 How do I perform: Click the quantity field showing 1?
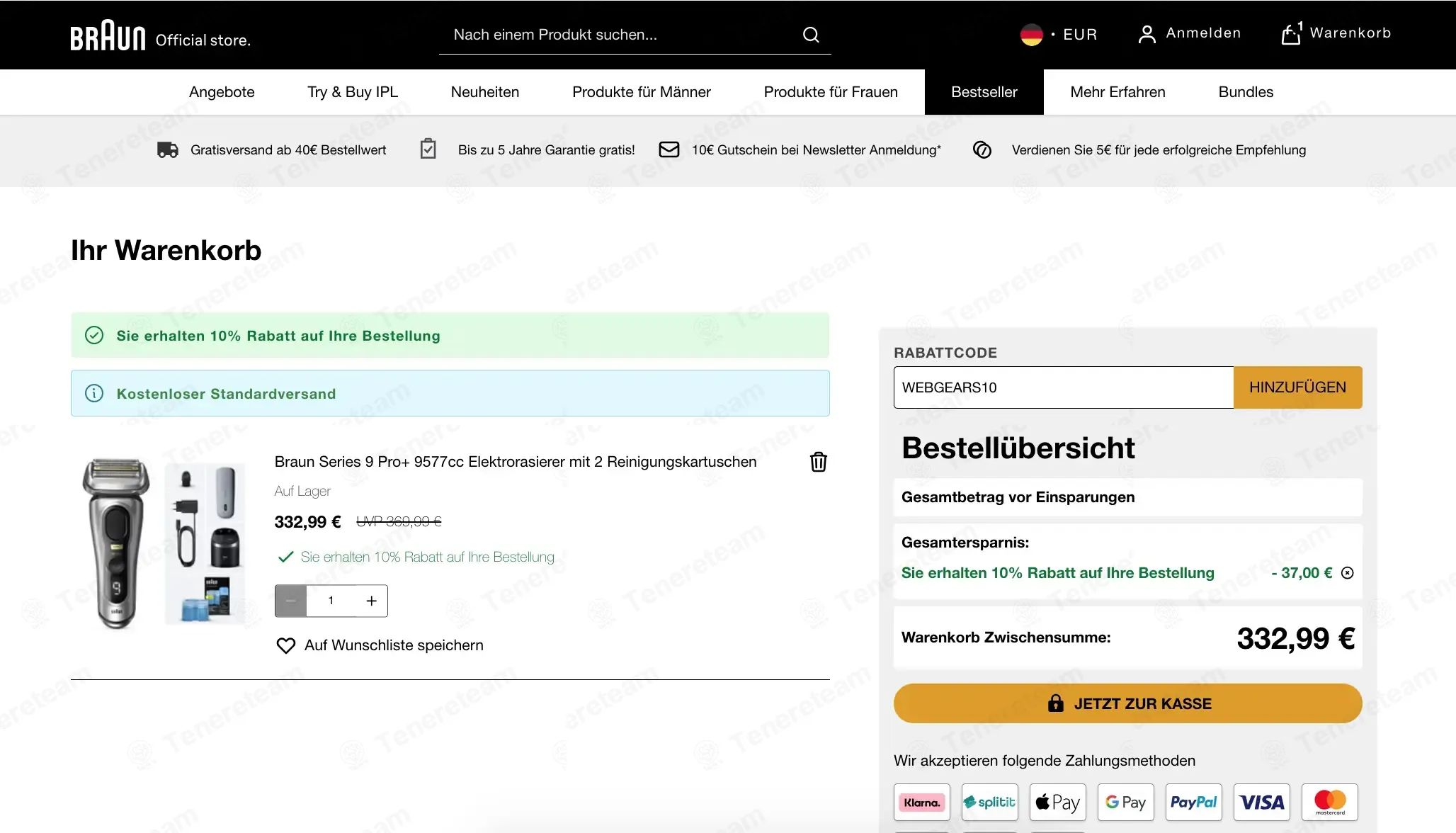331,601
